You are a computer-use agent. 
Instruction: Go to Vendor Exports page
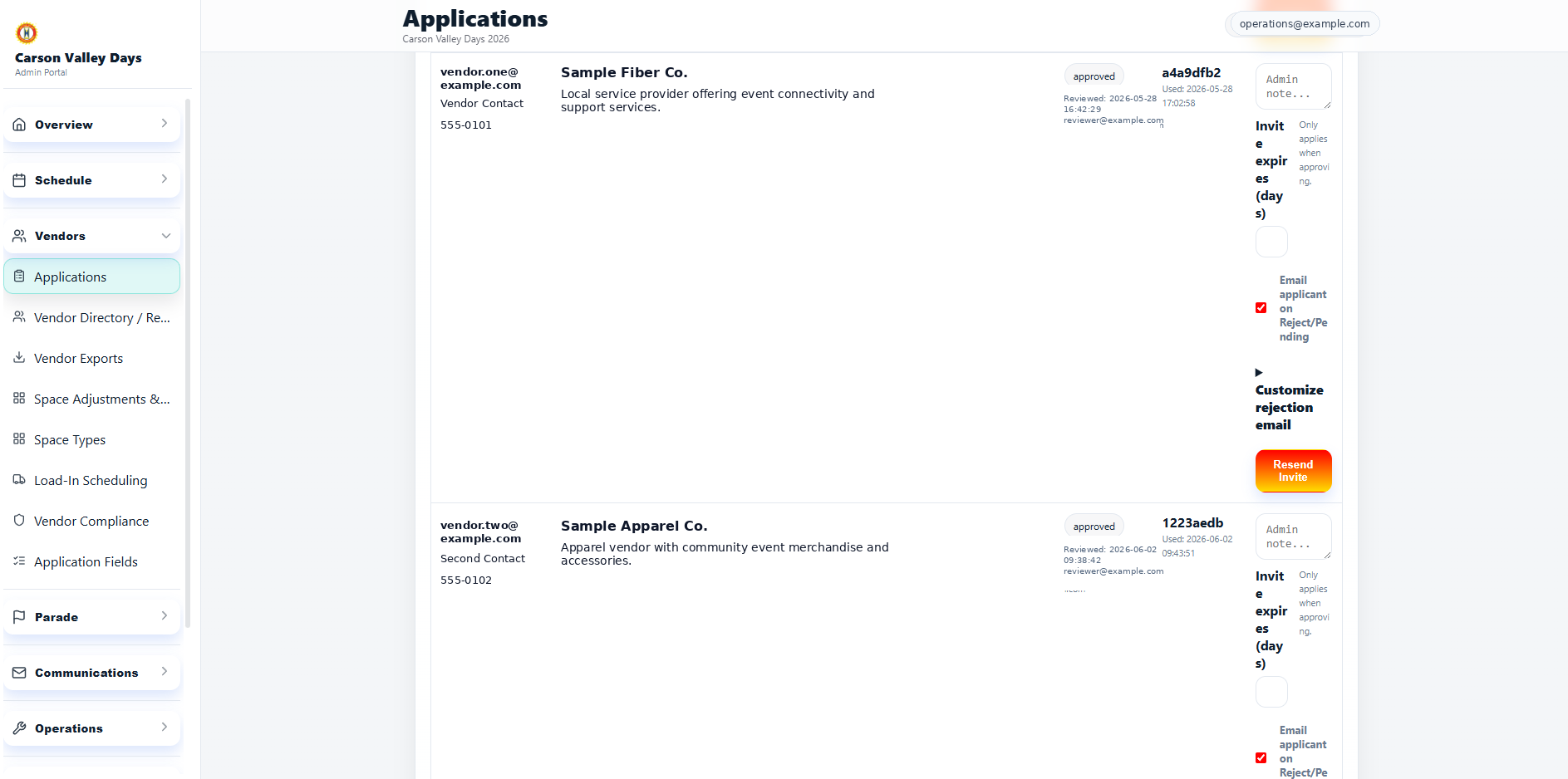(92, 358)
